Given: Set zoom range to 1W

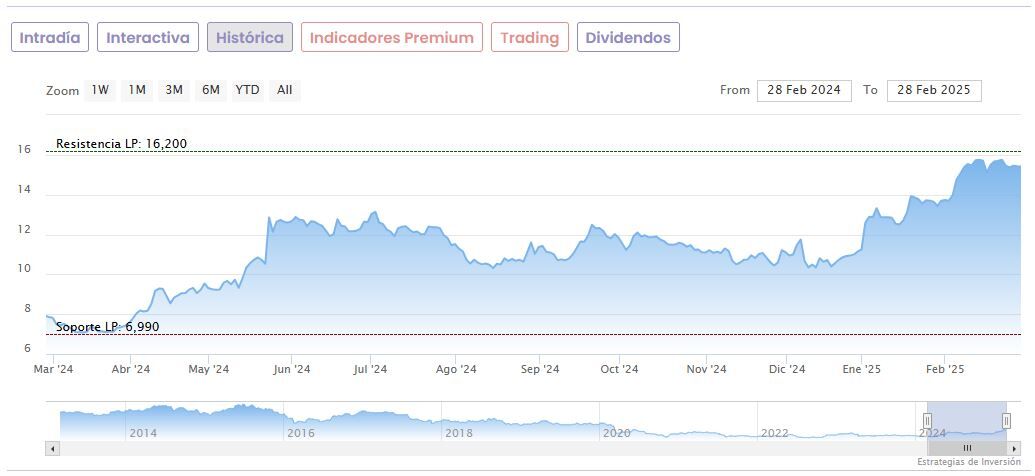Looking at the screenshot, I should 100,90.
